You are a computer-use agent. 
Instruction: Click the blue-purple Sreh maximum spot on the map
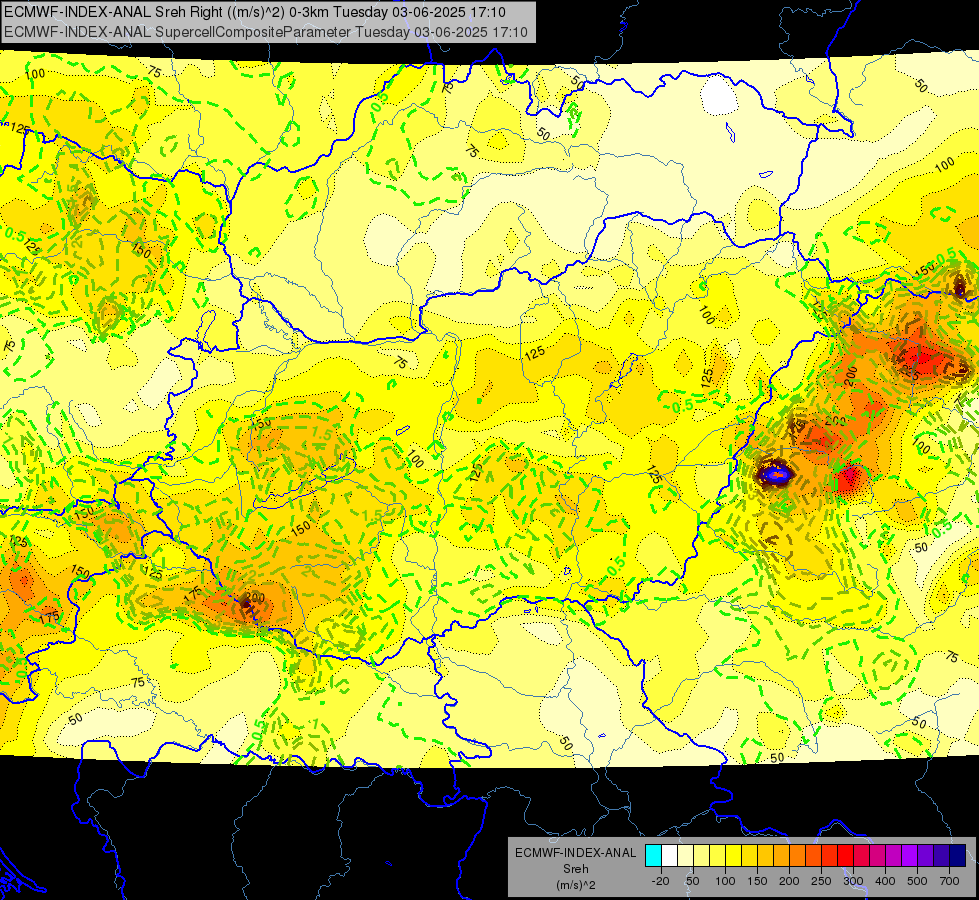(775, 474)
